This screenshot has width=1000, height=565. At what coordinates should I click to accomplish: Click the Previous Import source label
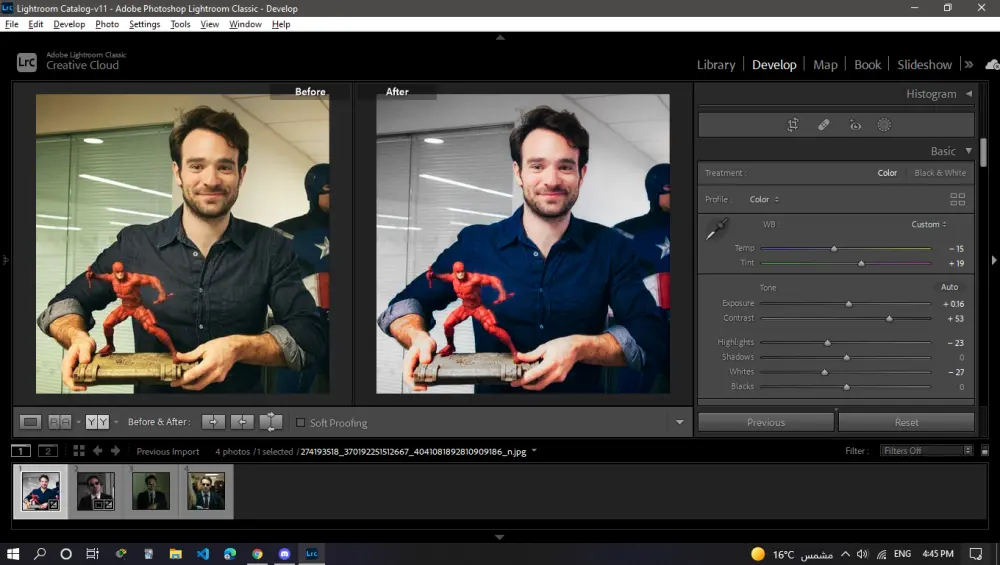[168, 451]
